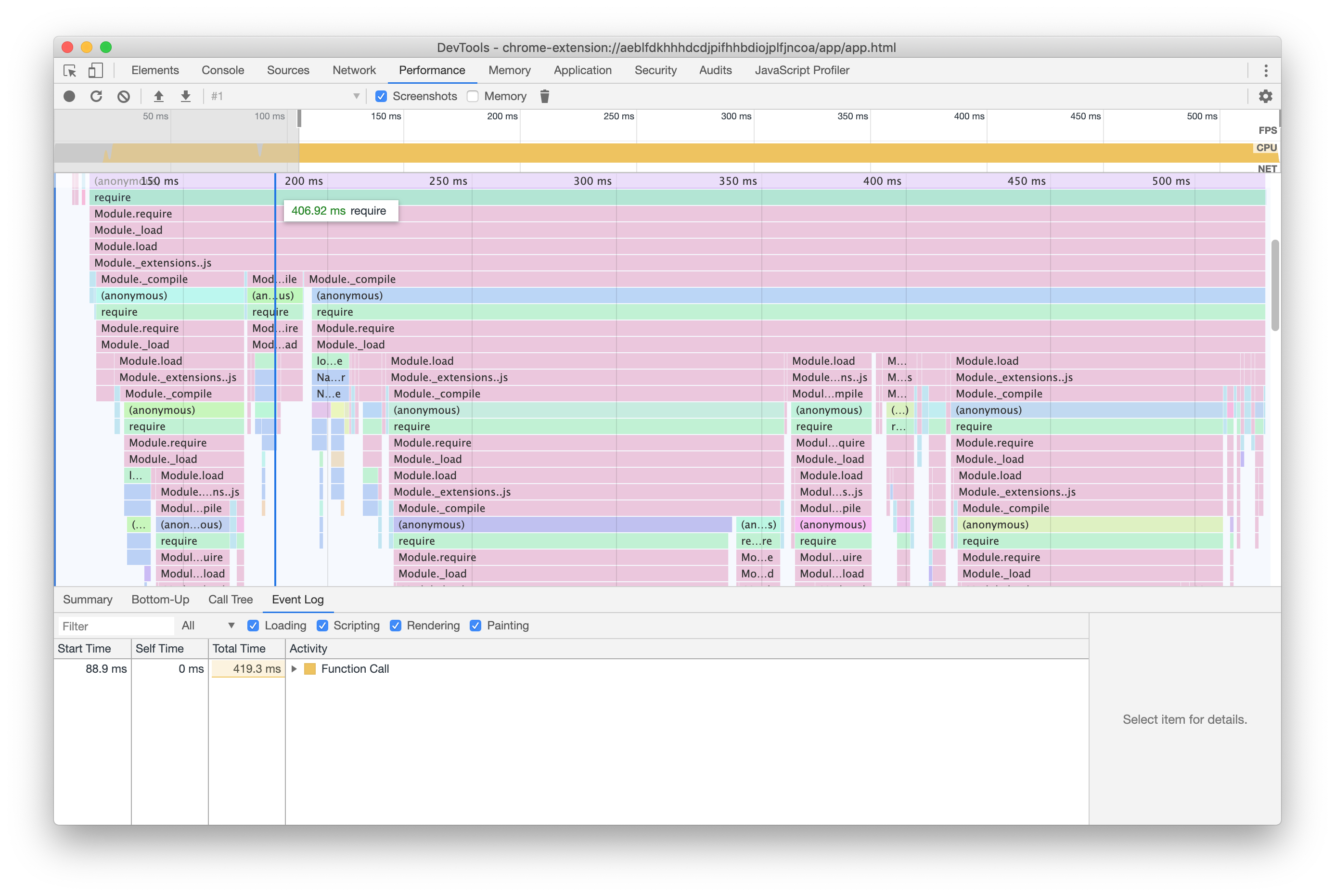The image size is (1335, 896).
Task: Toggle the Memory checkbox
Action: (472, 96)
